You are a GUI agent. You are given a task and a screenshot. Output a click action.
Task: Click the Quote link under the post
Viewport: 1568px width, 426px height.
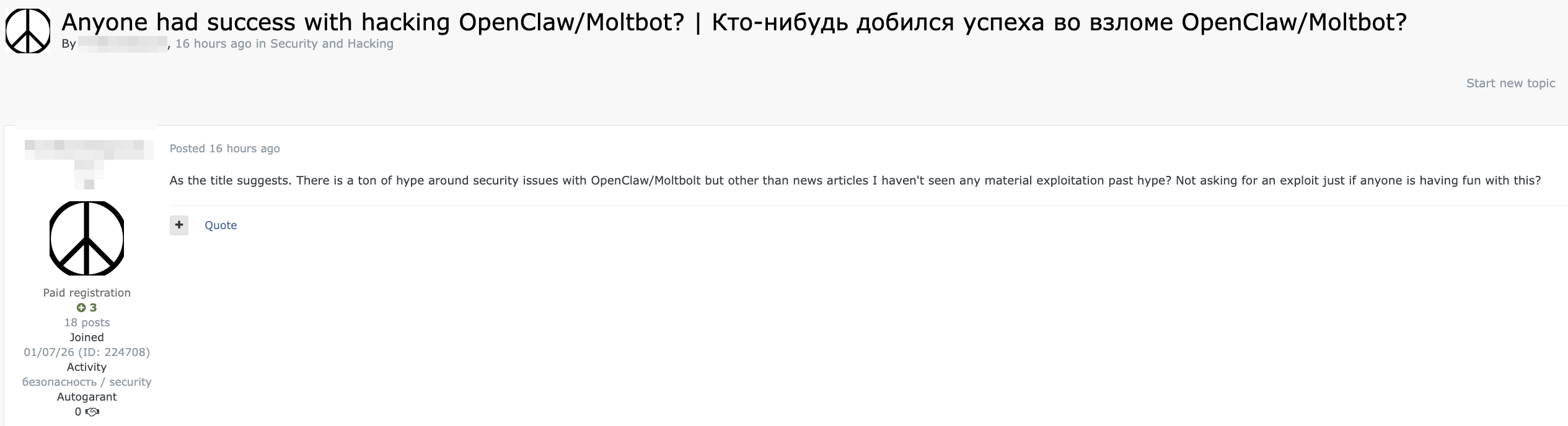(x=221, y=225)
